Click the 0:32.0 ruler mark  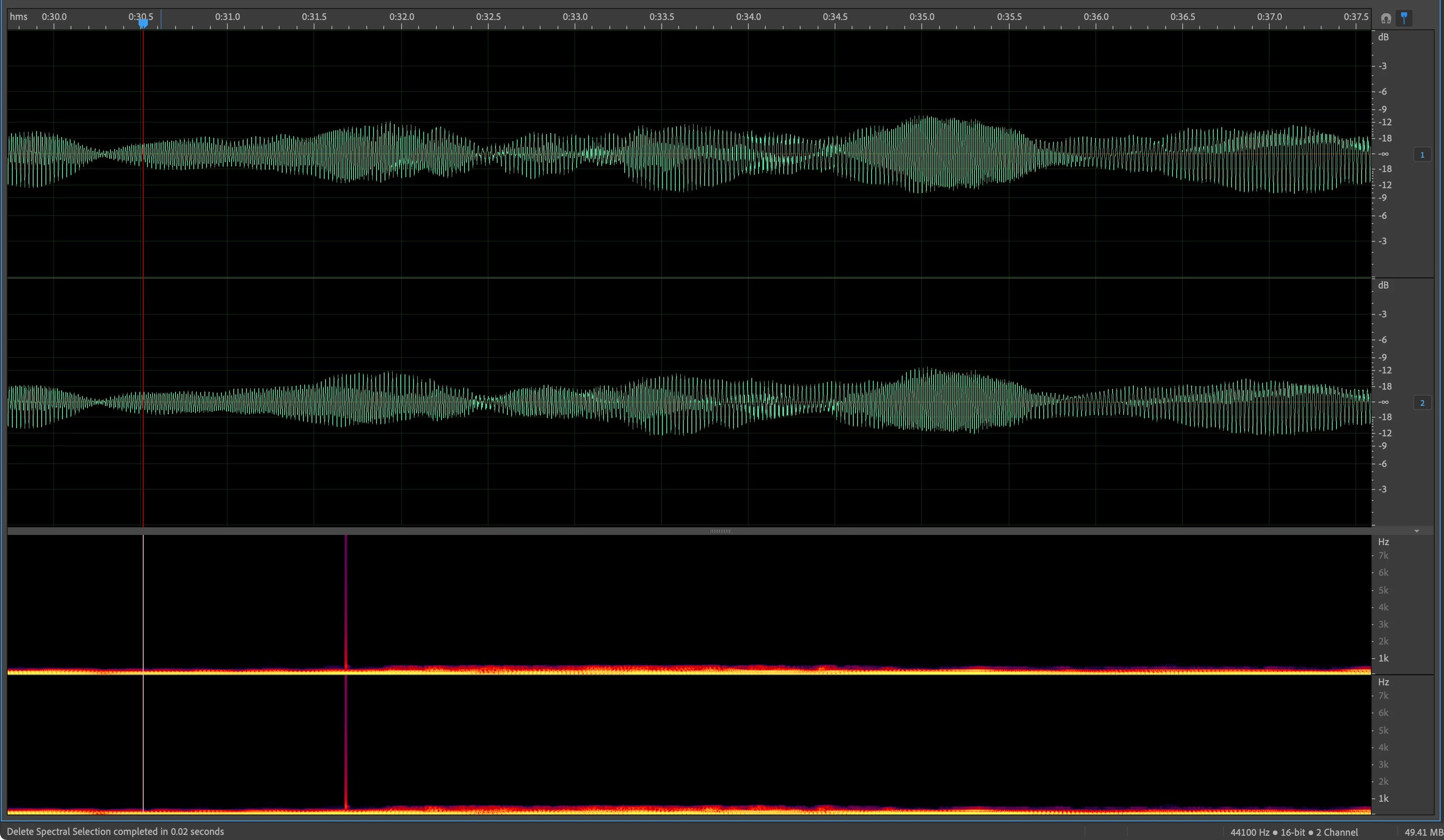pos(402,17)
